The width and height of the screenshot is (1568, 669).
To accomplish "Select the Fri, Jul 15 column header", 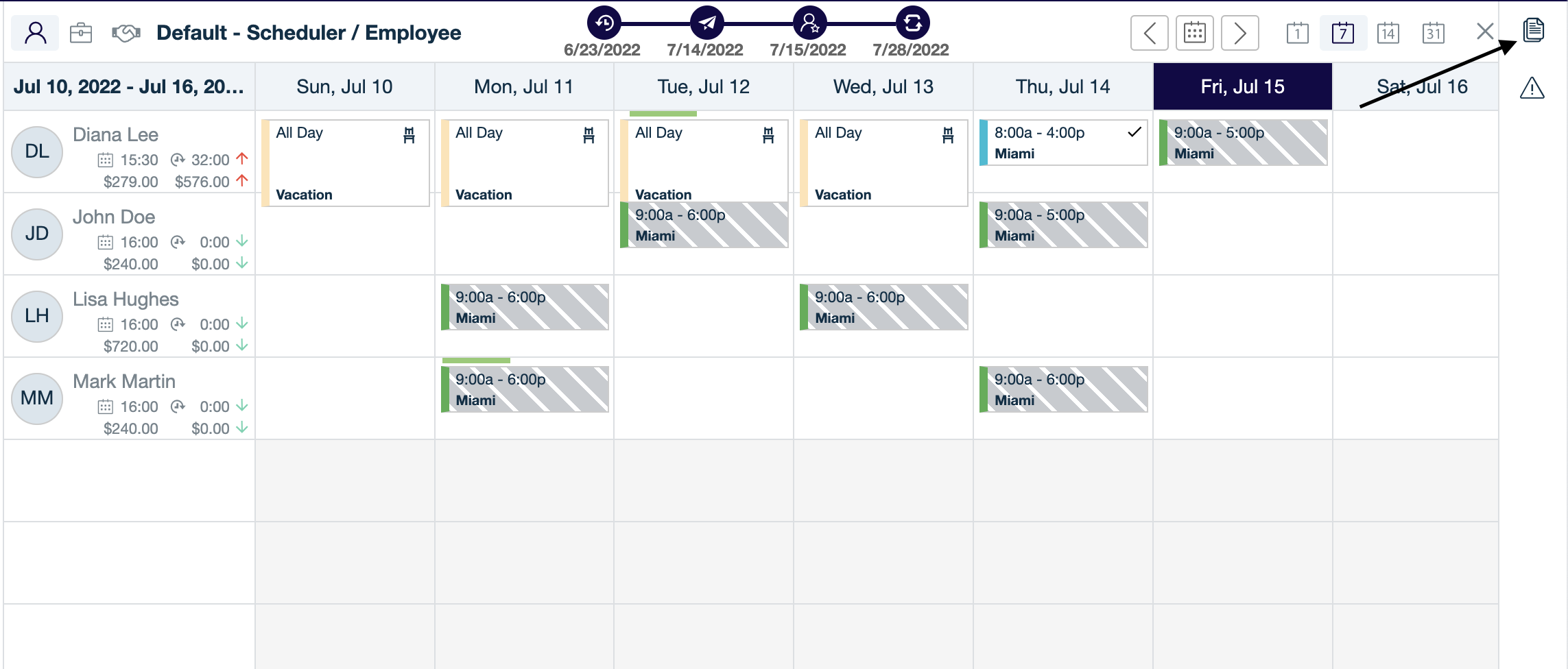I will pyautogui.click(x=1243, y=86).
